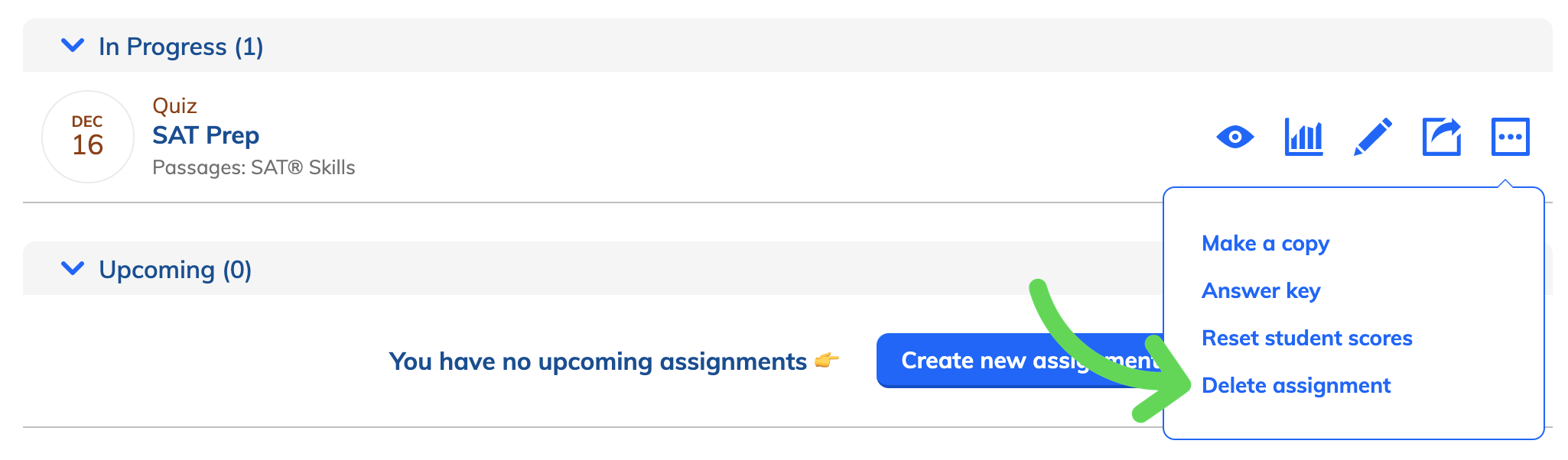The height and width of the screenshot is (460, 1568).
Task: Open the three-dots more options icon
Action: (1511, 137)
